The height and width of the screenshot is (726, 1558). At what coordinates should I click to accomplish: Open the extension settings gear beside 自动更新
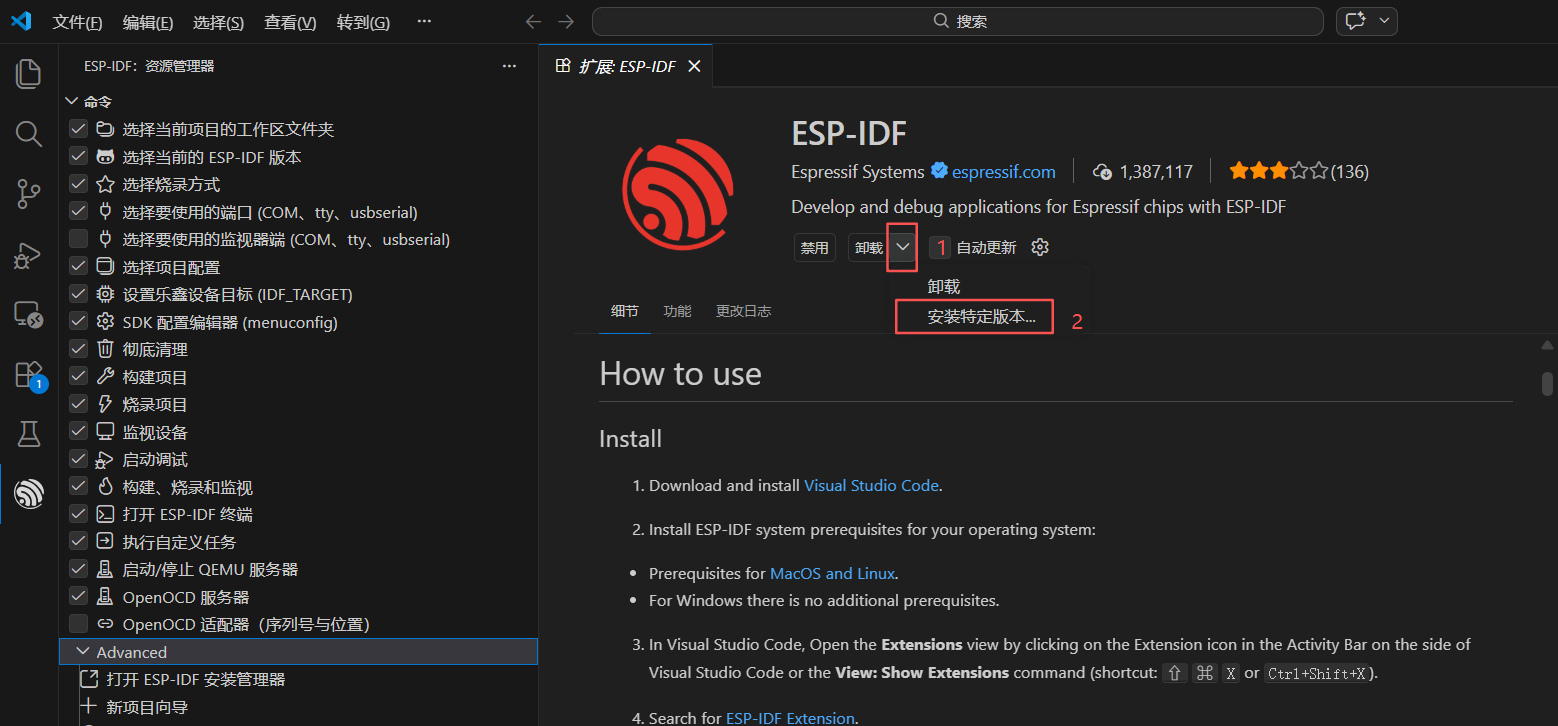click(x=1040, y=247)
